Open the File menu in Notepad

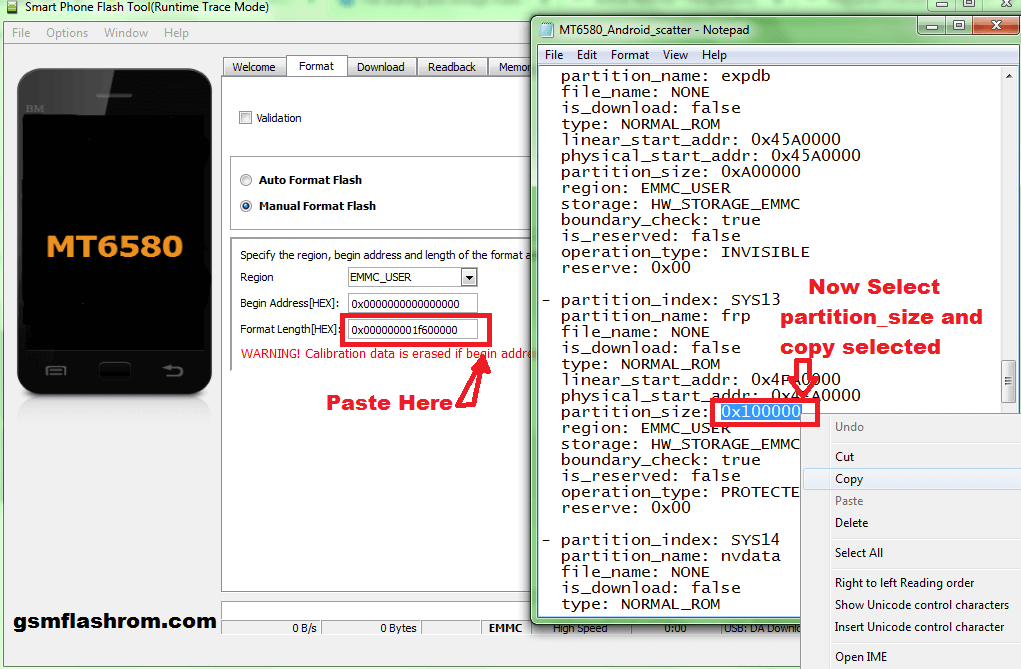click(x=554, y=55)
